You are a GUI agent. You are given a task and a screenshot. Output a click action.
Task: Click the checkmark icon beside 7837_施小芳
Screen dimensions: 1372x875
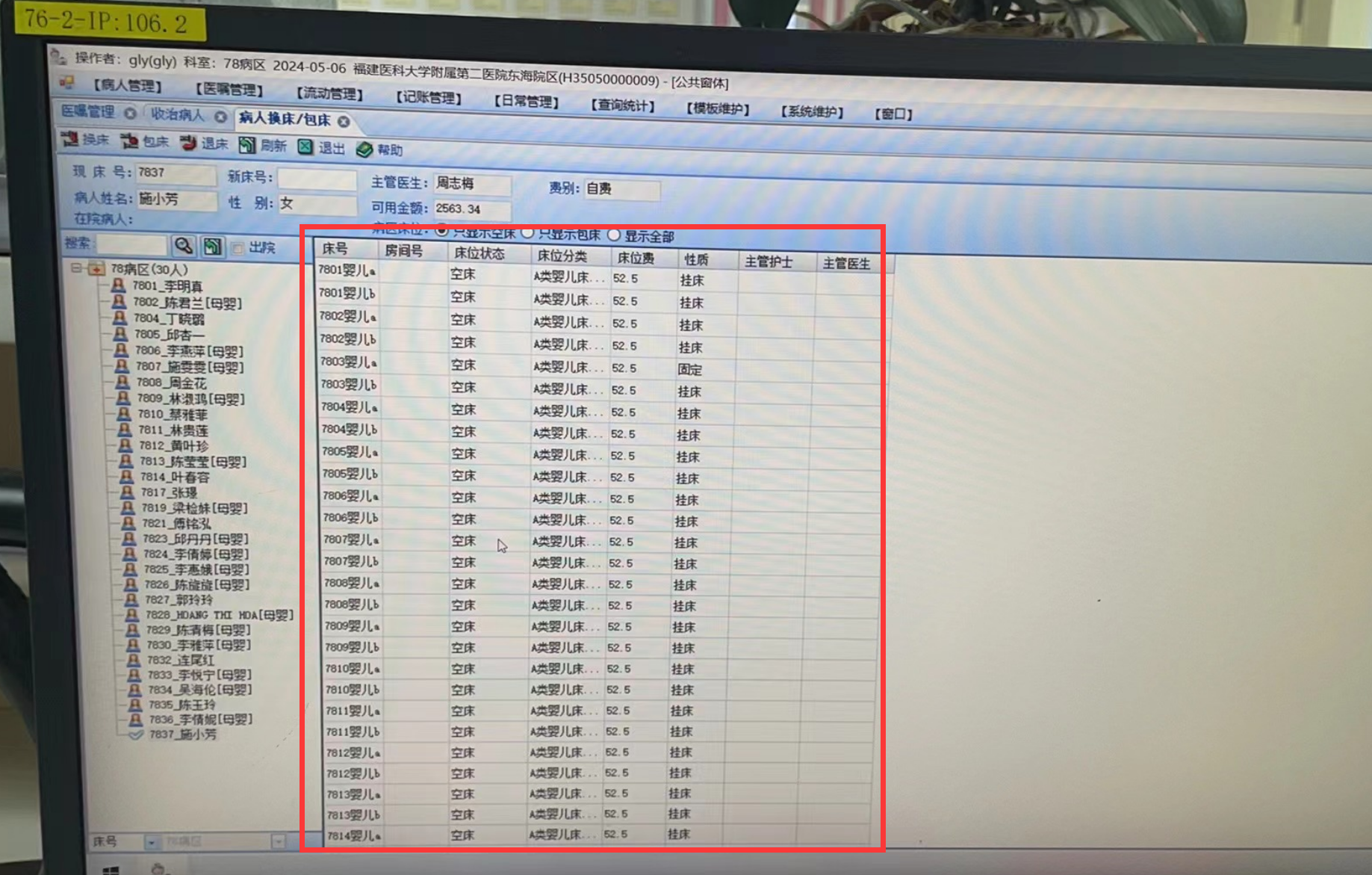coord(136,735)
